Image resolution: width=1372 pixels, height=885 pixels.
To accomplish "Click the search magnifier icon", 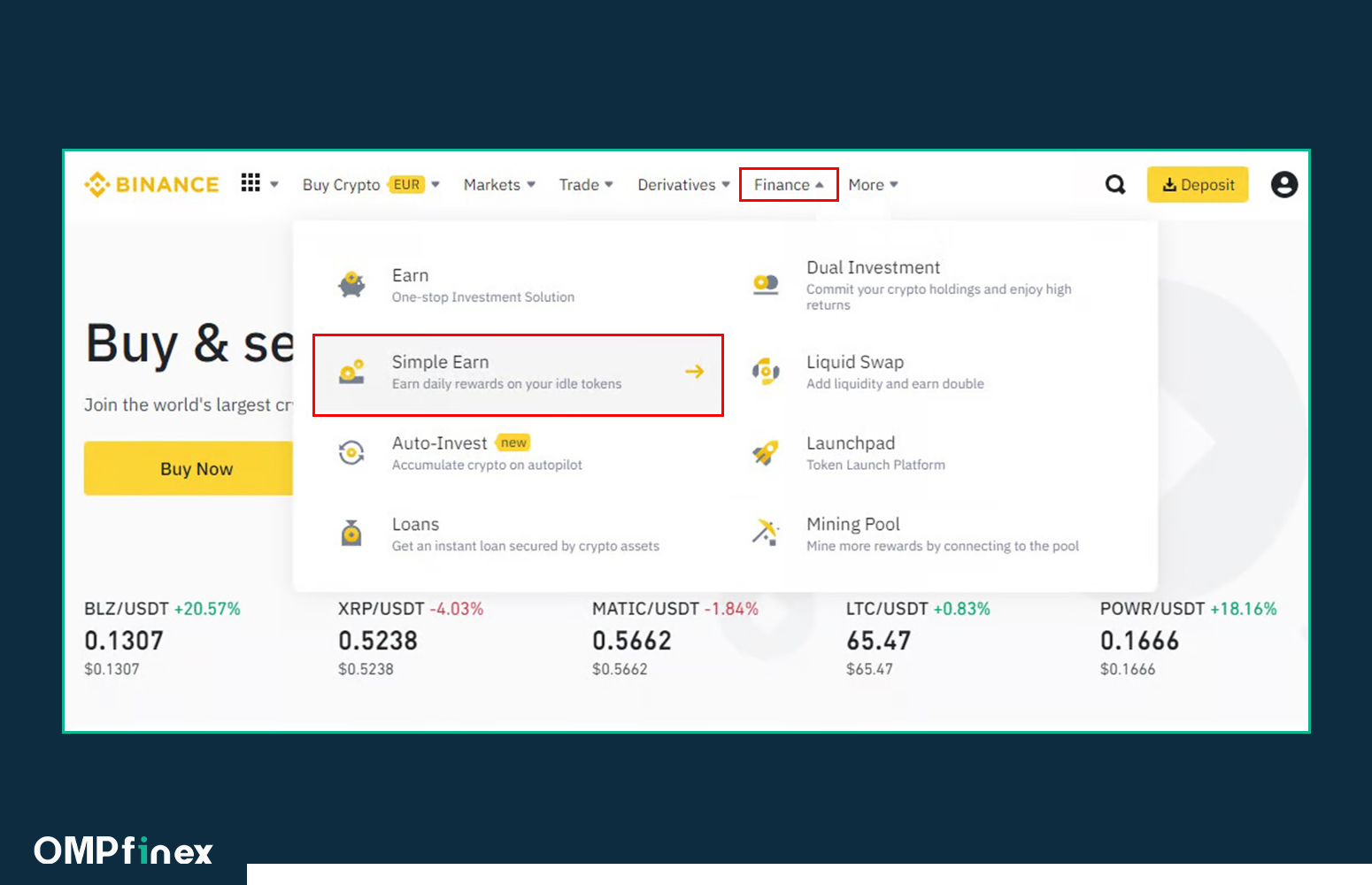I will (x=1115, y=184).
